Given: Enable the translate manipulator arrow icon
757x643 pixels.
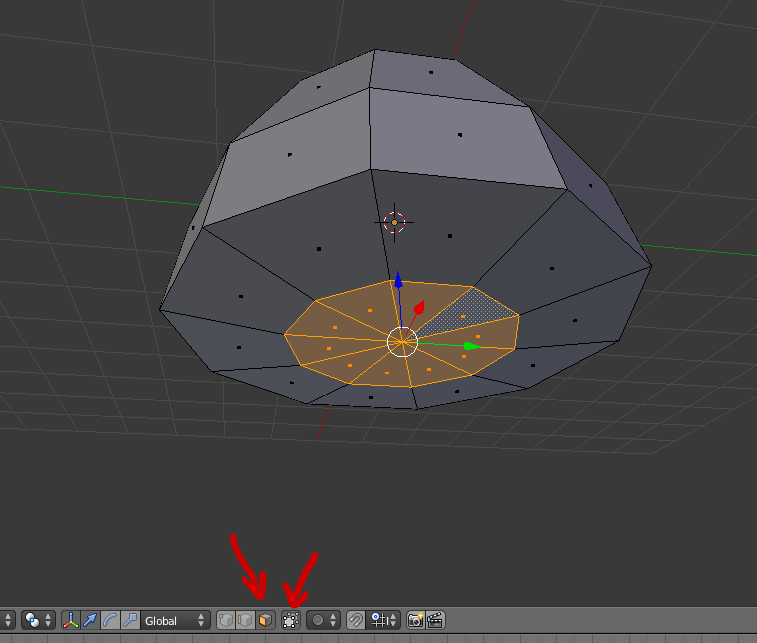Looking at the screenshot, I should [x=90, y=620].
